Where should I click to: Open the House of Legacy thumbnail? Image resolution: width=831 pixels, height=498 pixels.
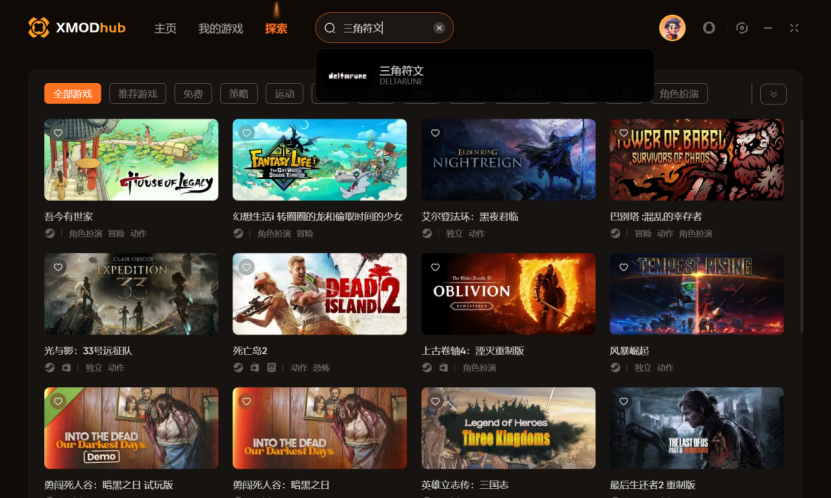click(131, 159)
